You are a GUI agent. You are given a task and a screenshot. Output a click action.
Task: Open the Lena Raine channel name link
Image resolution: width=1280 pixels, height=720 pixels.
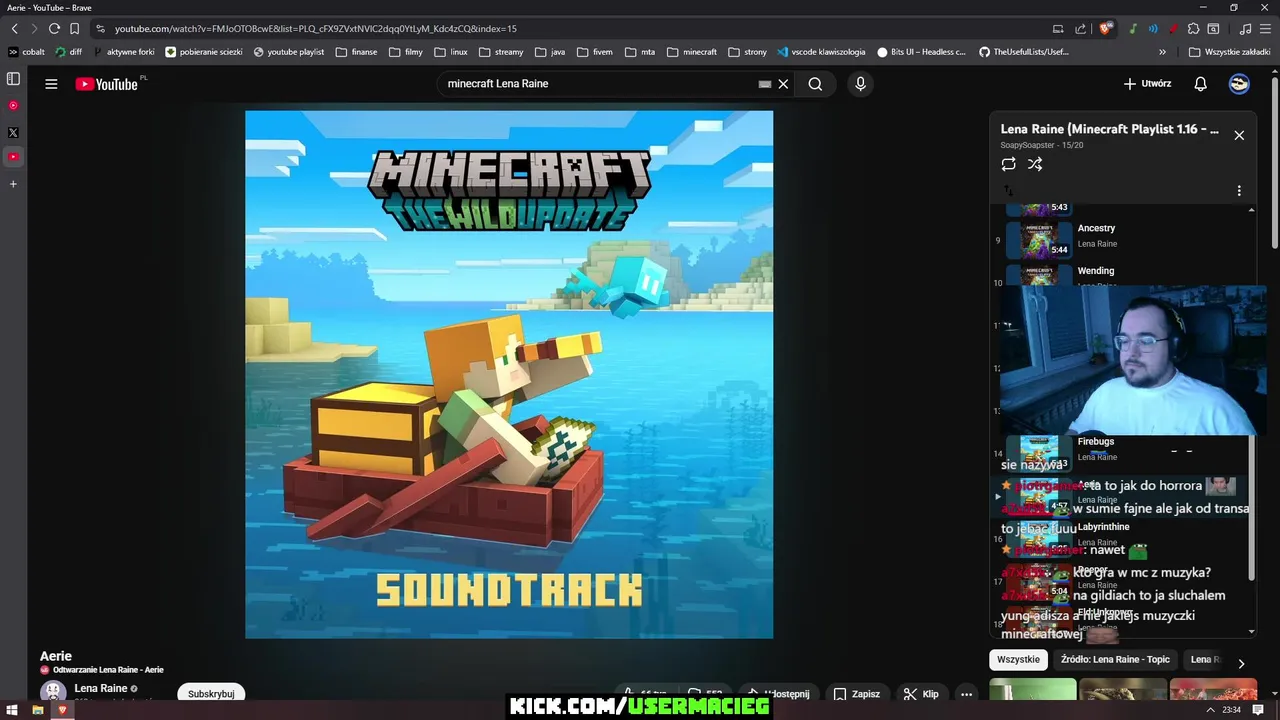[x=101, y=688]
